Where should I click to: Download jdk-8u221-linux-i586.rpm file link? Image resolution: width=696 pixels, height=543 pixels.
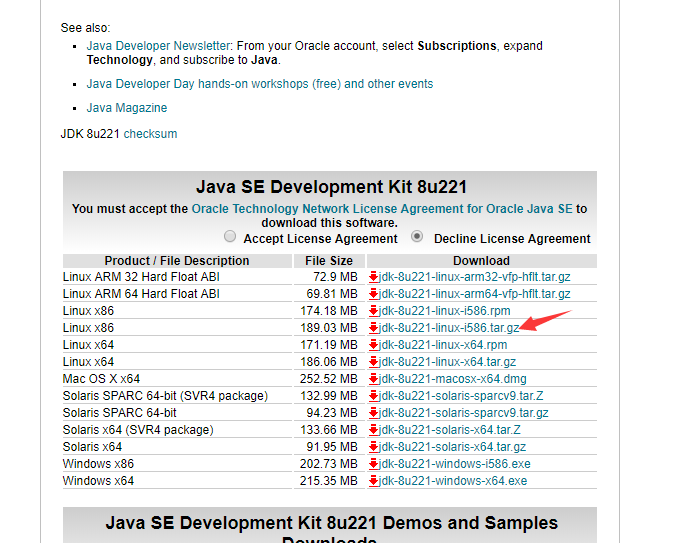pyautogui.click(x=444, y=311)
